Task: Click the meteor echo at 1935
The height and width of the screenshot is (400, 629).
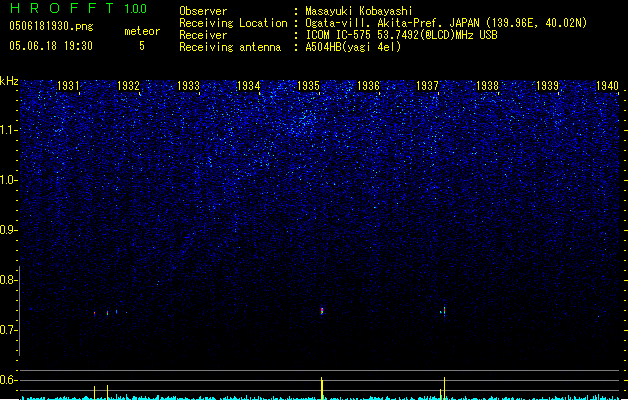Action: point(322,311)
